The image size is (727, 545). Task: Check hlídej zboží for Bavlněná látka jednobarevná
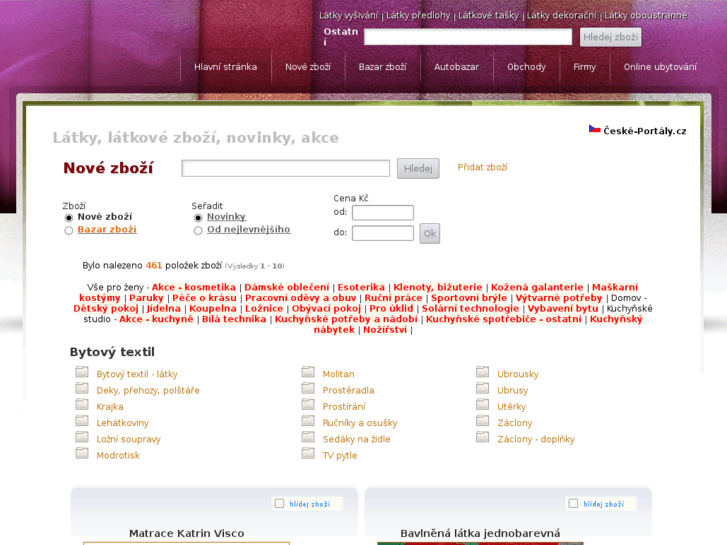[x=573, y=504]
